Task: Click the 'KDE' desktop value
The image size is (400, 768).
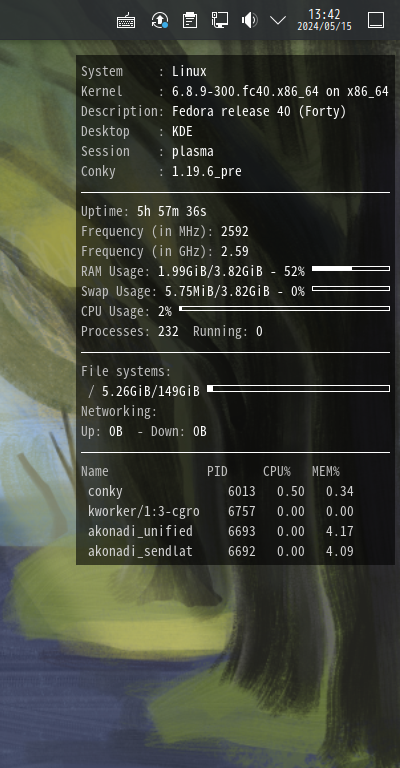Action: [x=182, y=131]
